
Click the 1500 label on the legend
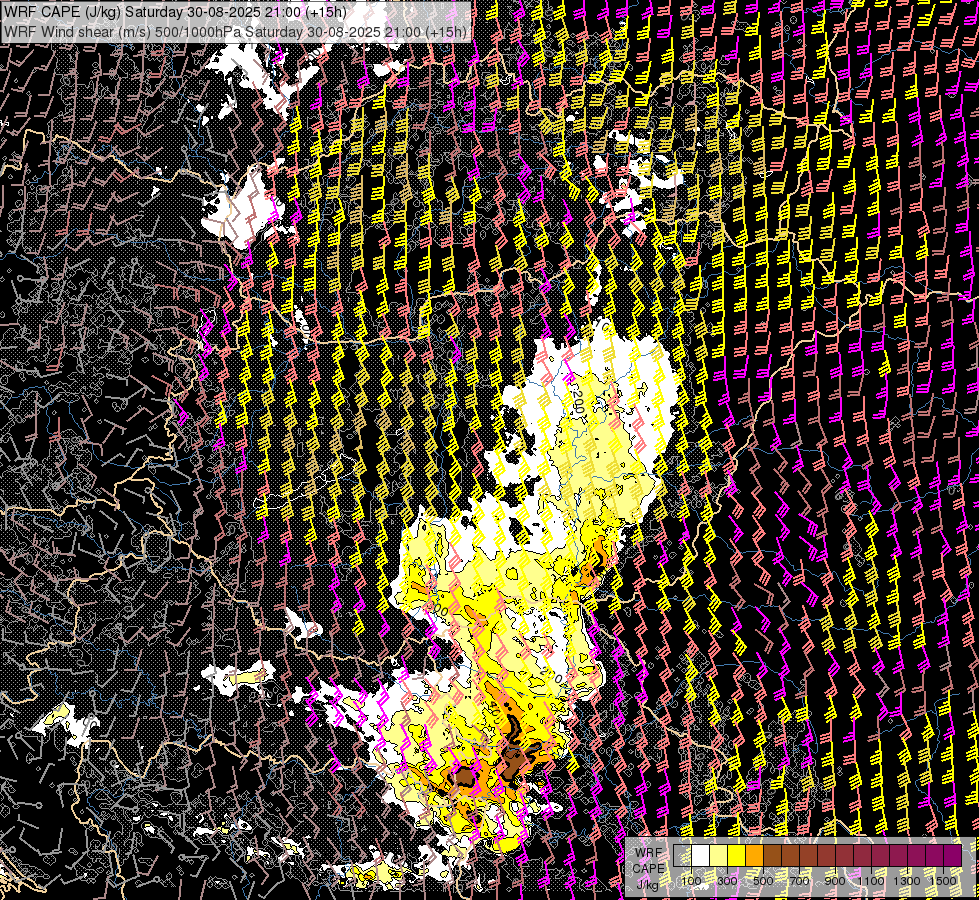pyautogui.click(x=943, y=881)
